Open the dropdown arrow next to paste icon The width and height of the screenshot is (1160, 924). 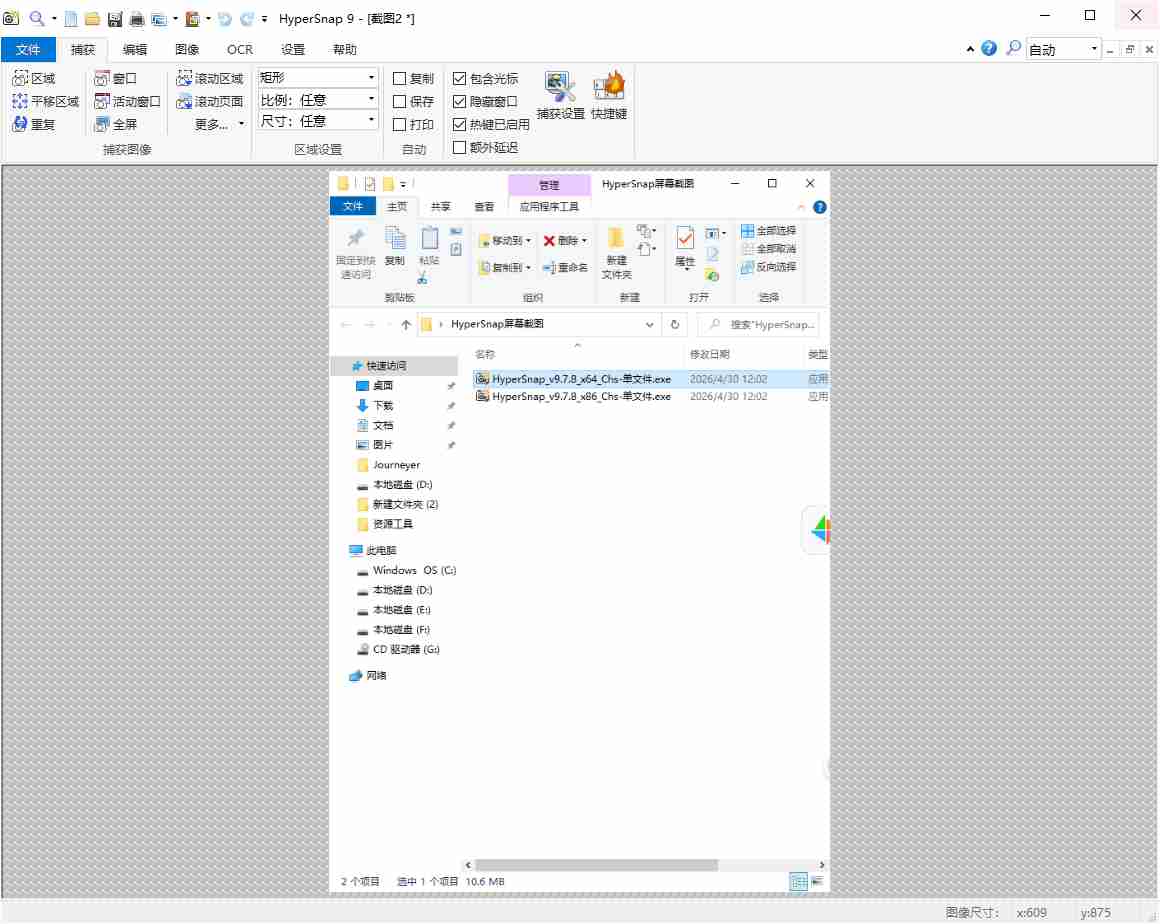(208, 18)
